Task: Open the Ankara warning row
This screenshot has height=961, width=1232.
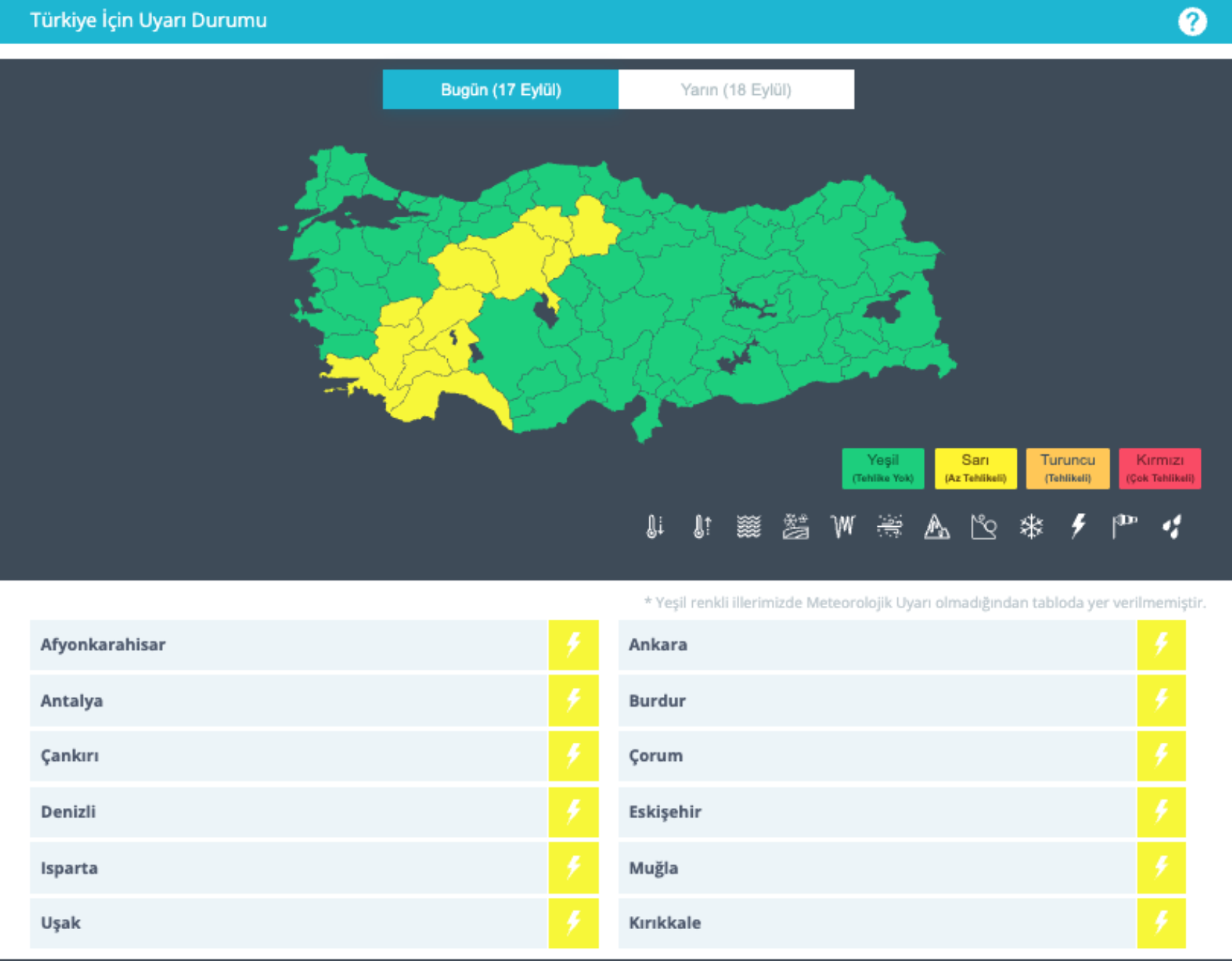Action: 902,644
